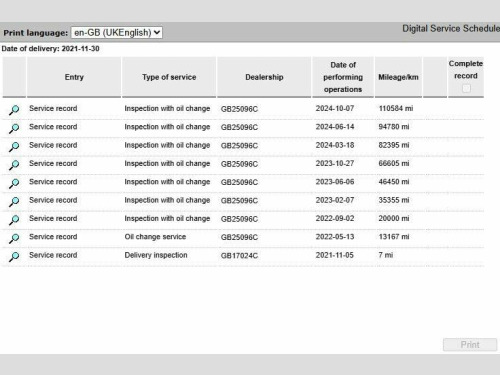Screen dimensions: 500x375
Task: Select the Type of service column header
Action: 169,77
